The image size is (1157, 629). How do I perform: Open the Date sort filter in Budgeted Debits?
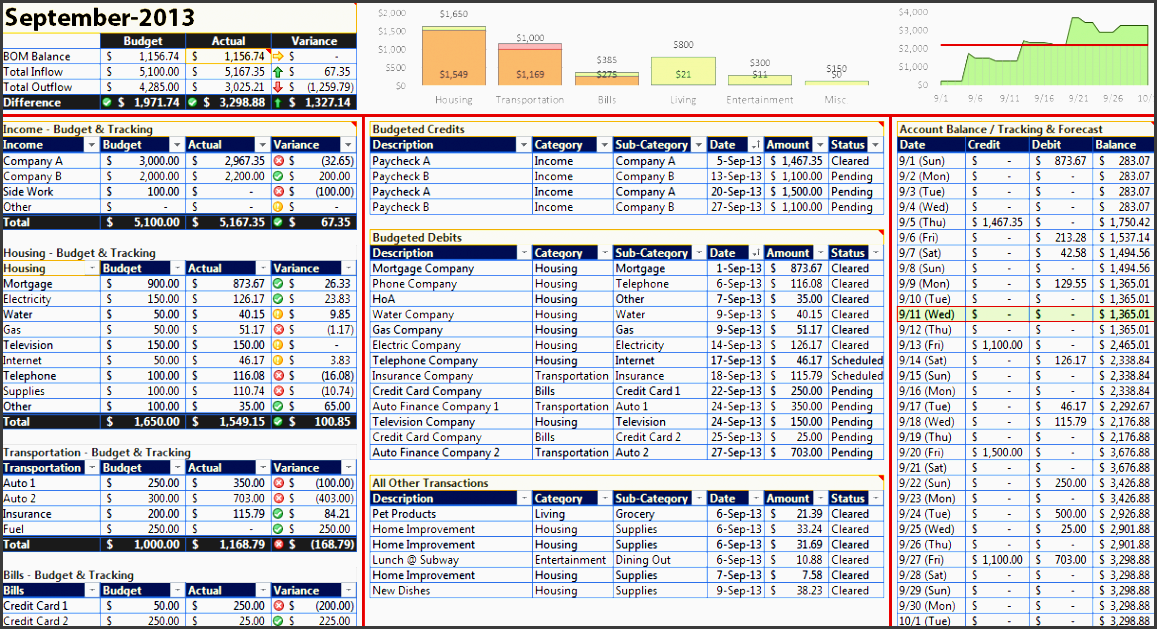tap(755, 254)
